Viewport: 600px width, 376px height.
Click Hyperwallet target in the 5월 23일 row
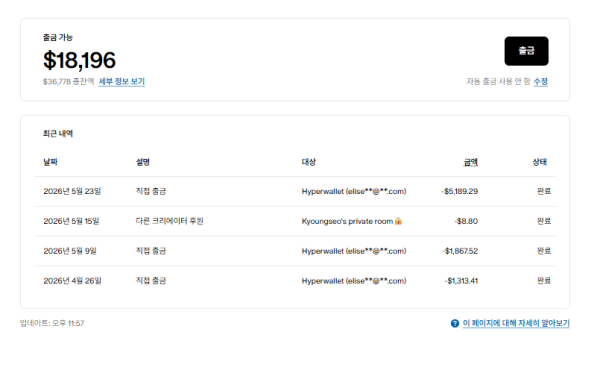point(354,191)
